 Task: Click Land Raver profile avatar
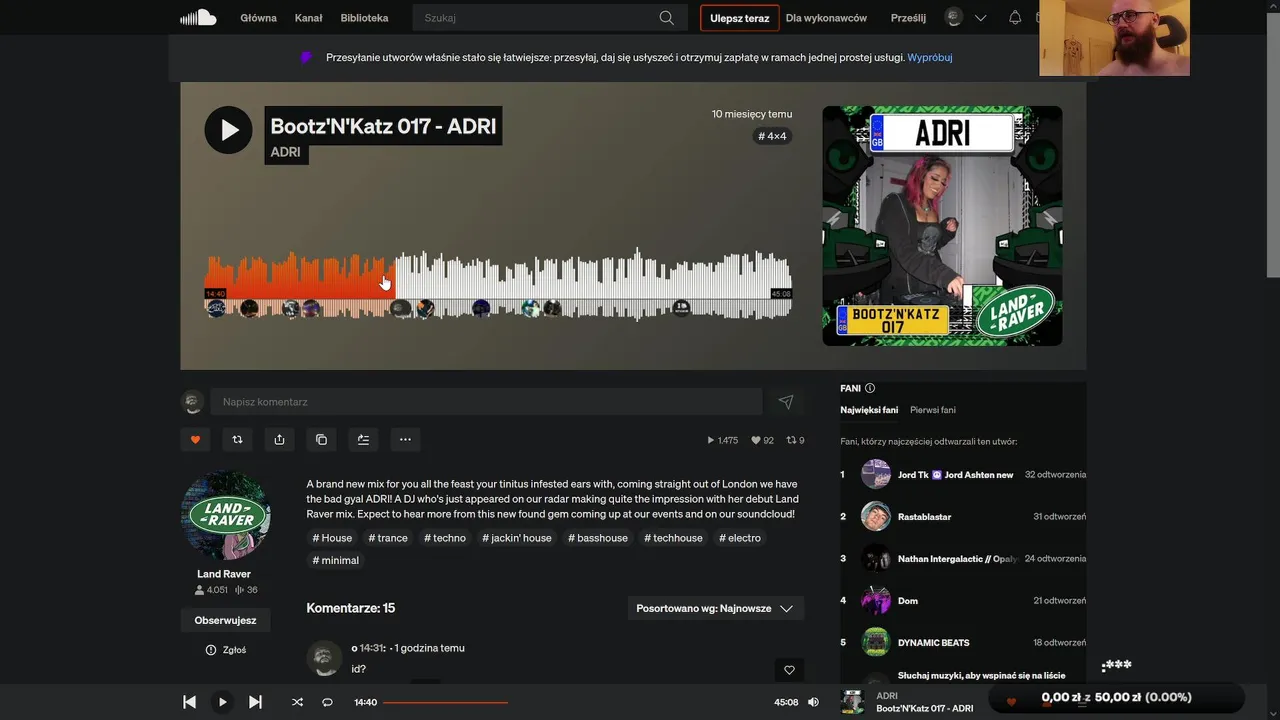[225, 515]
